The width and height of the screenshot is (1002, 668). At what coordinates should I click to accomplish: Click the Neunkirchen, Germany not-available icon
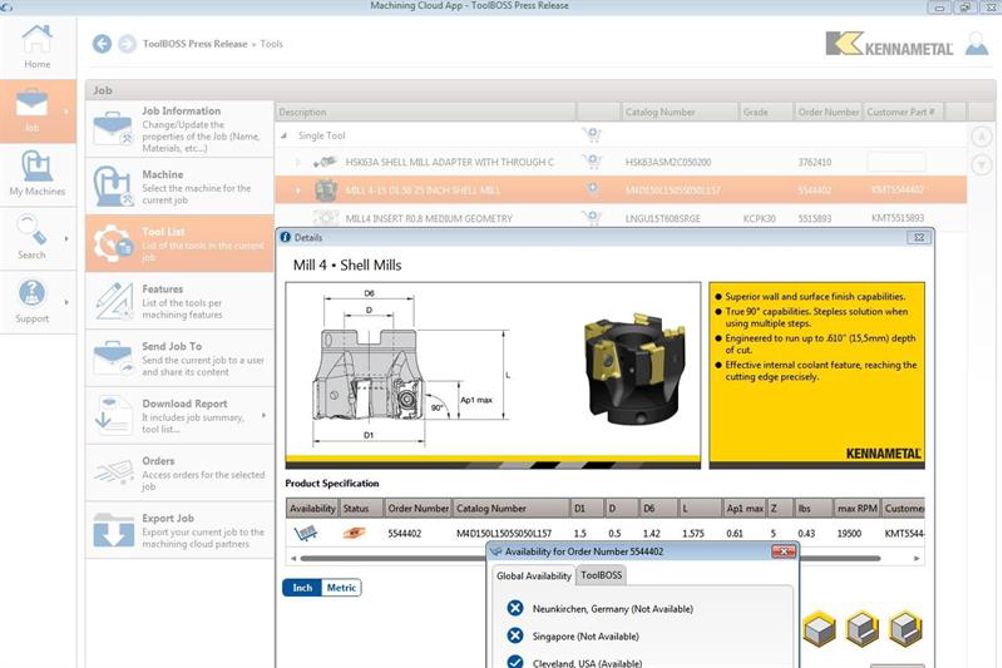pyautogui.click(x=515, y=609)
